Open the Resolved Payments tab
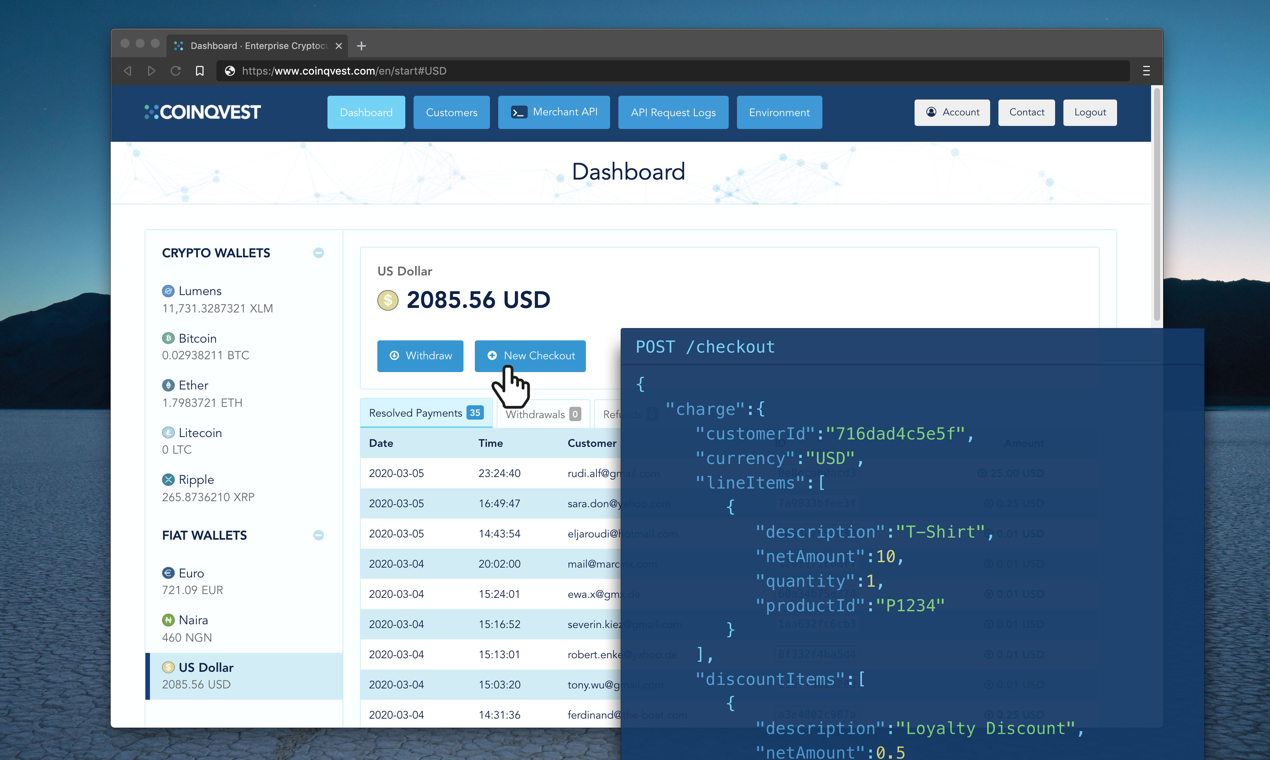The width and height of the screenshot is (1270, 760). pyautogui.click(x=426, y=411)
